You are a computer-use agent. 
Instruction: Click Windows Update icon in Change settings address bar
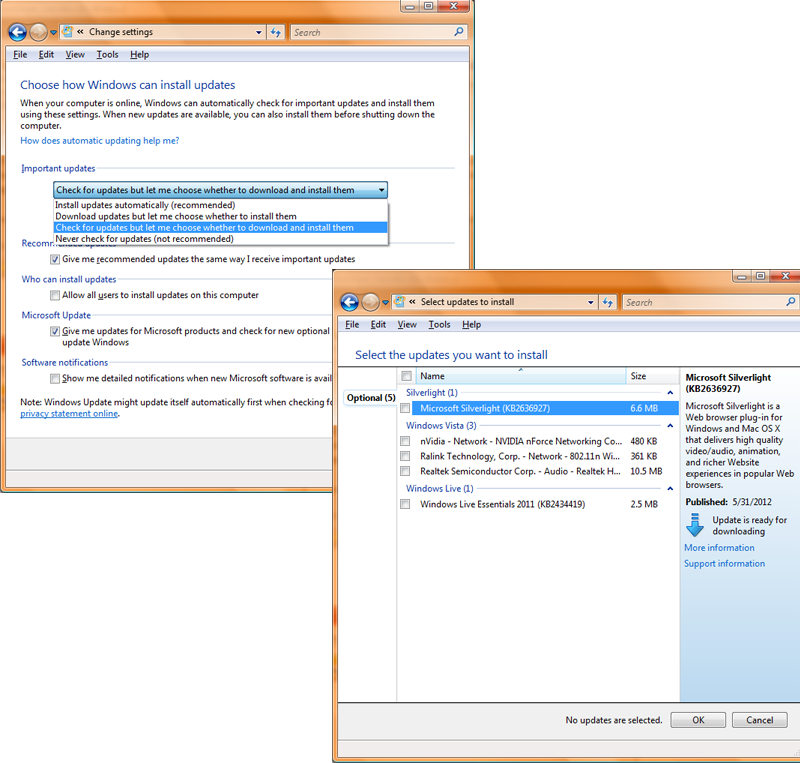coord(67,32)
